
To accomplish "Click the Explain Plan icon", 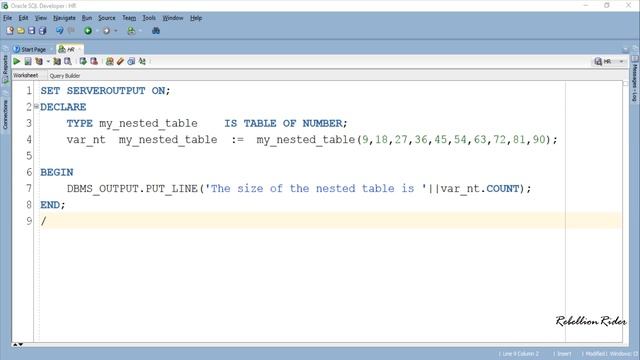I will pos(39,62).
